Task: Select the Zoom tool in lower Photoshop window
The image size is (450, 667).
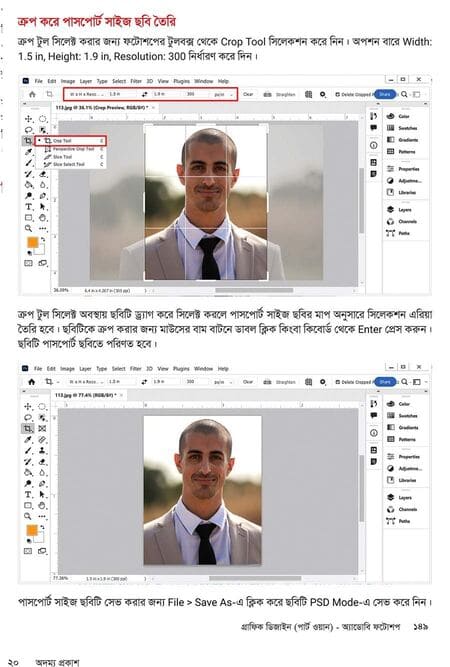Action: [28, 516]
